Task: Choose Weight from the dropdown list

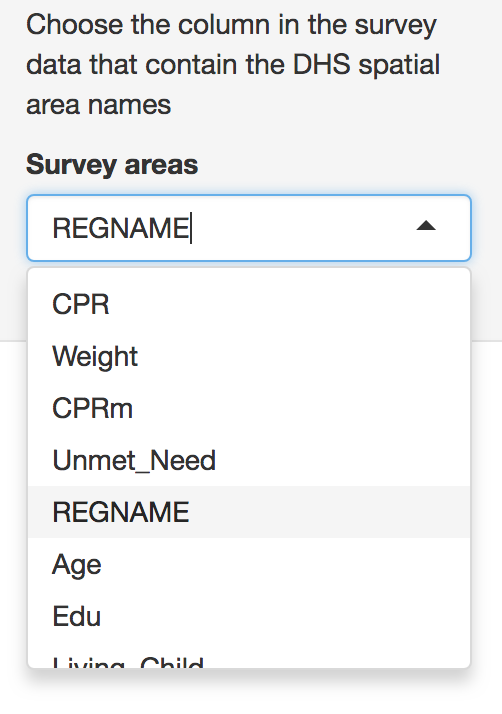Action: click(x=249, y=356)
